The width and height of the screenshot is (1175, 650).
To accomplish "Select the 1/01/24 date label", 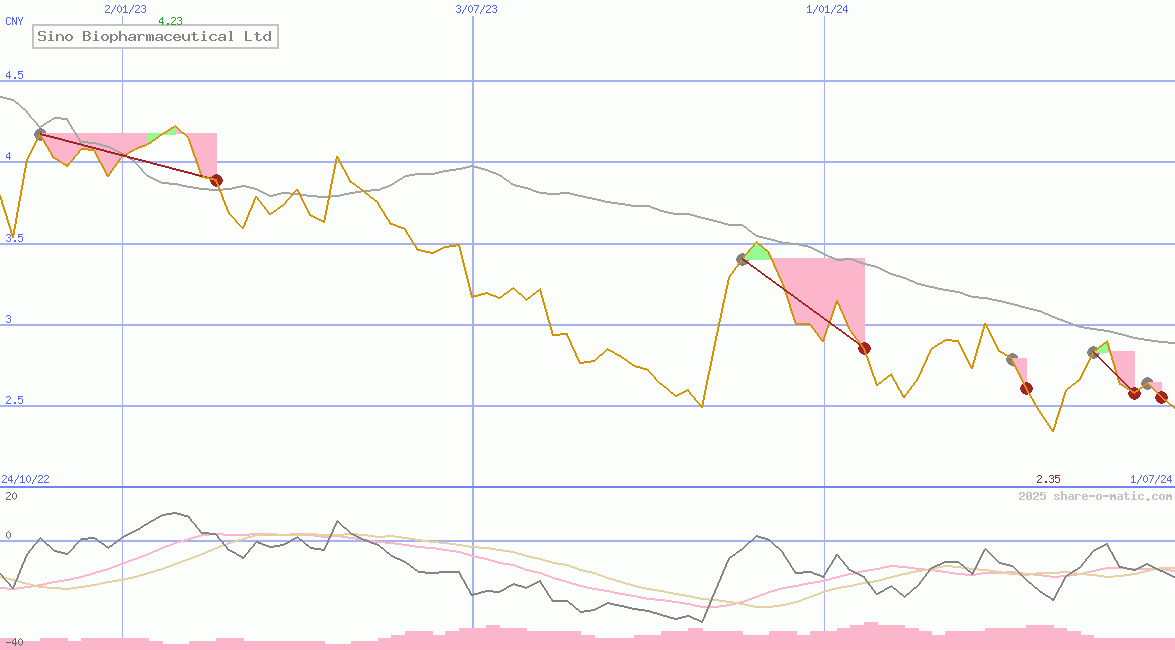I will 827,9.
